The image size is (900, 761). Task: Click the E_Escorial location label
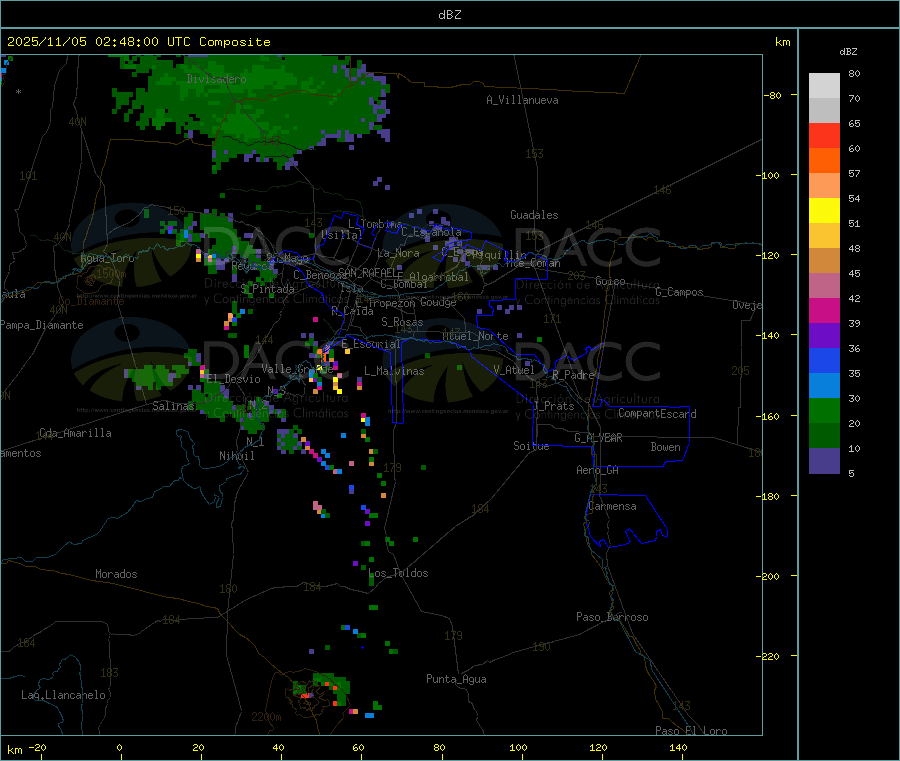[x=371, y=344]
